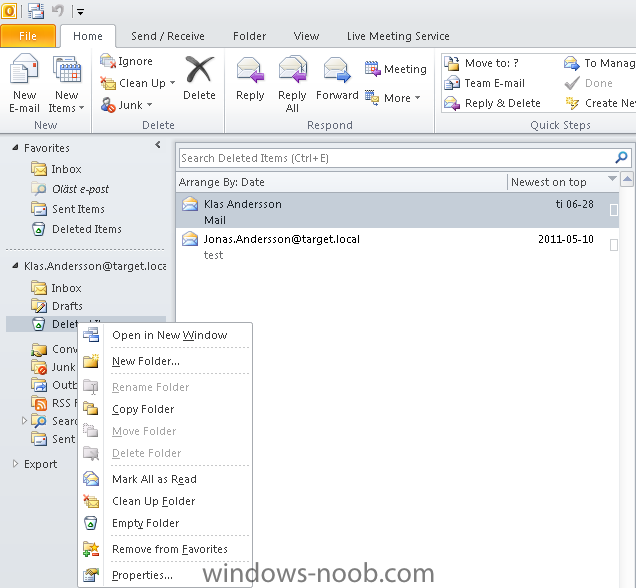Open Inbox under Klas.Andersson mailbox
Viewport: 636px width, 588px height.
[56, 288]
